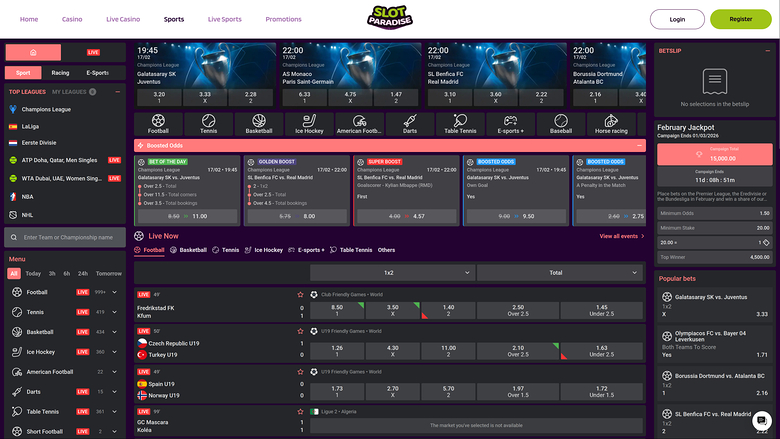Select the 3h time filter

tap(52, 273)
